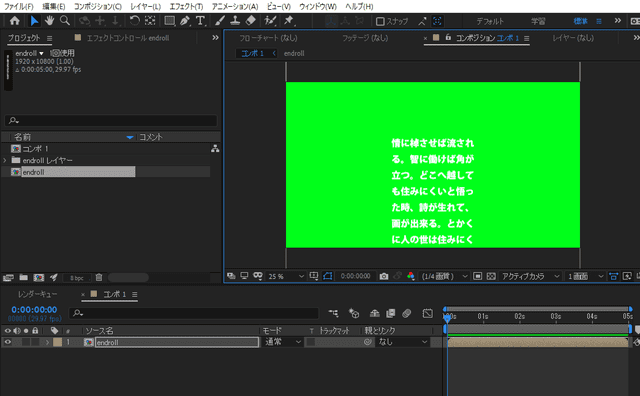Open the (1/4画質) resolution dropdown
The image size is (640, 396).
tap(444, 276)
